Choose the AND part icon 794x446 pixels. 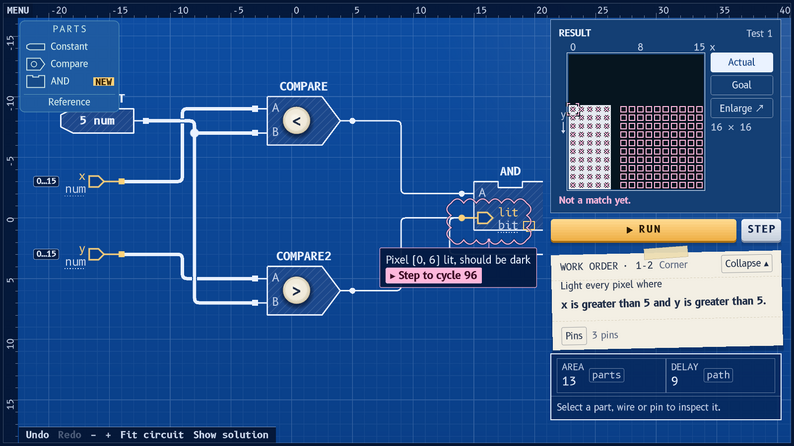(35, 81)
